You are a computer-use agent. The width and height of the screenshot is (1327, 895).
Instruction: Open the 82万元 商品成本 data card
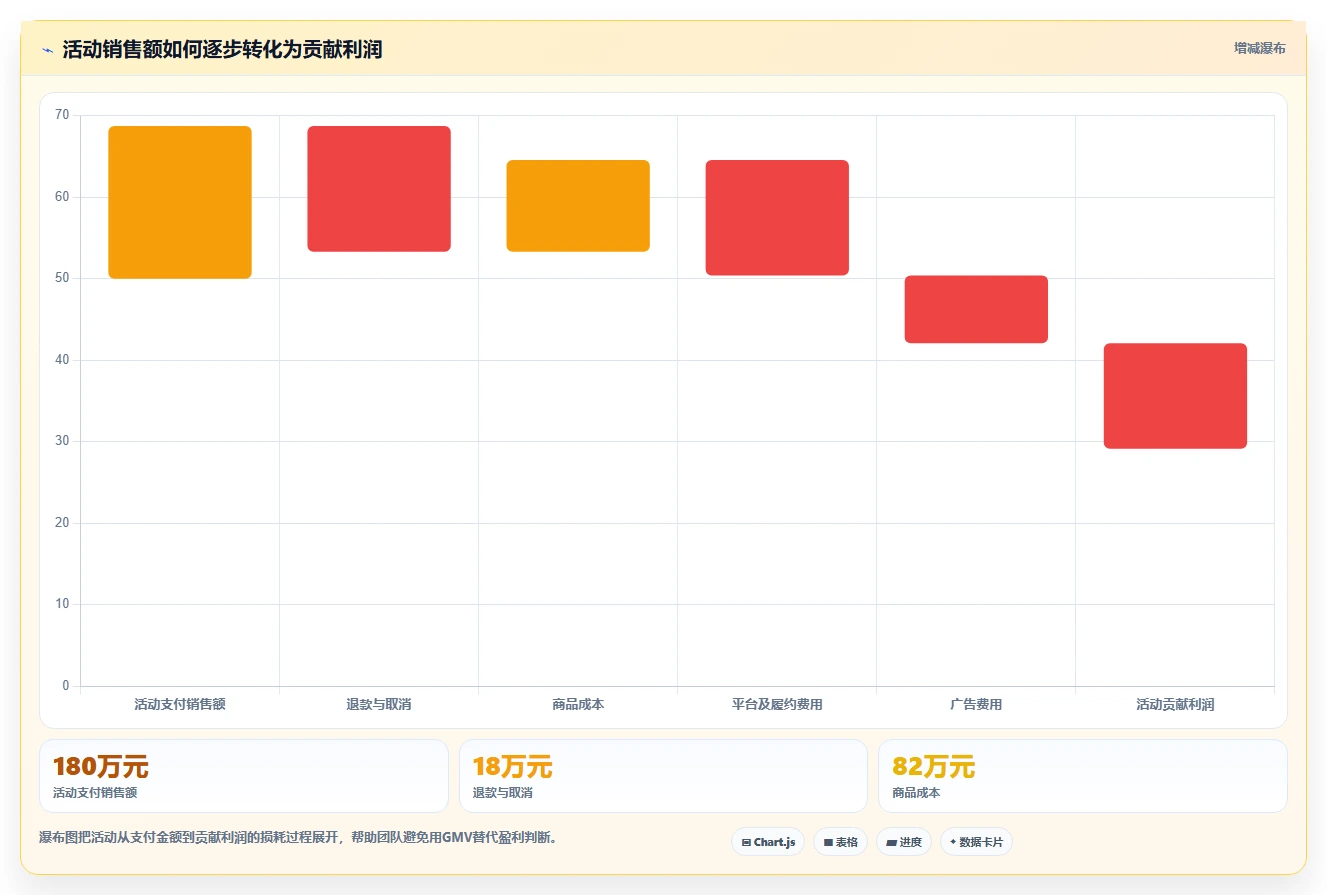tap(1082, 776)
